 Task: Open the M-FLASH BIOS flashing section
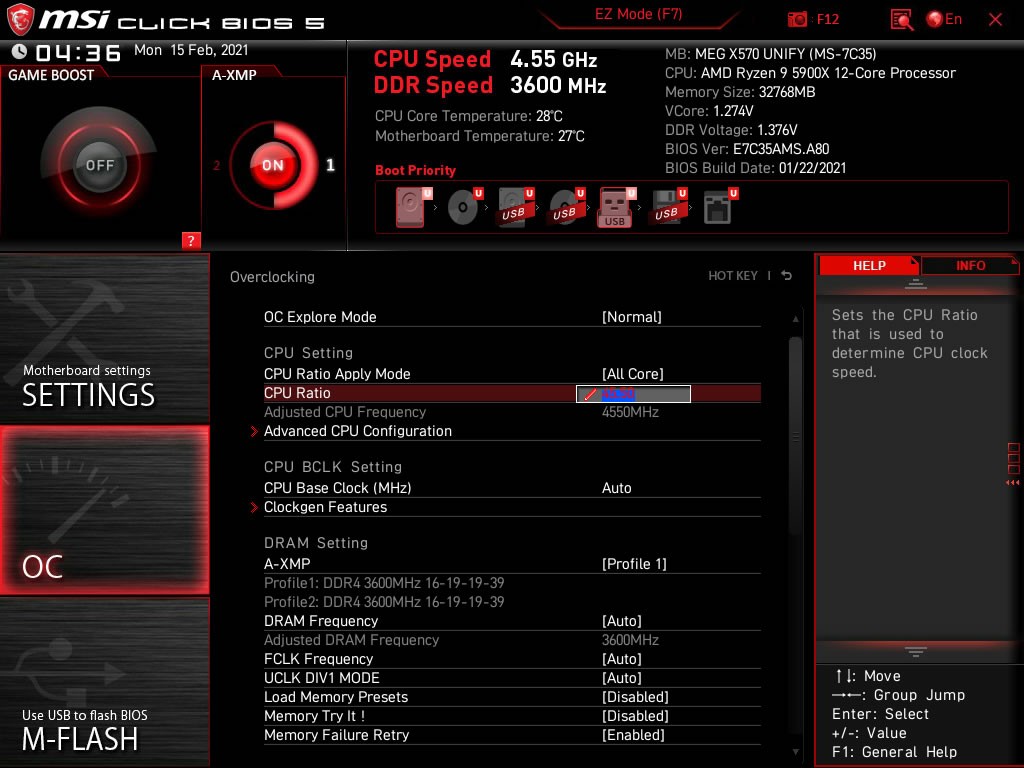pos(104,682)
